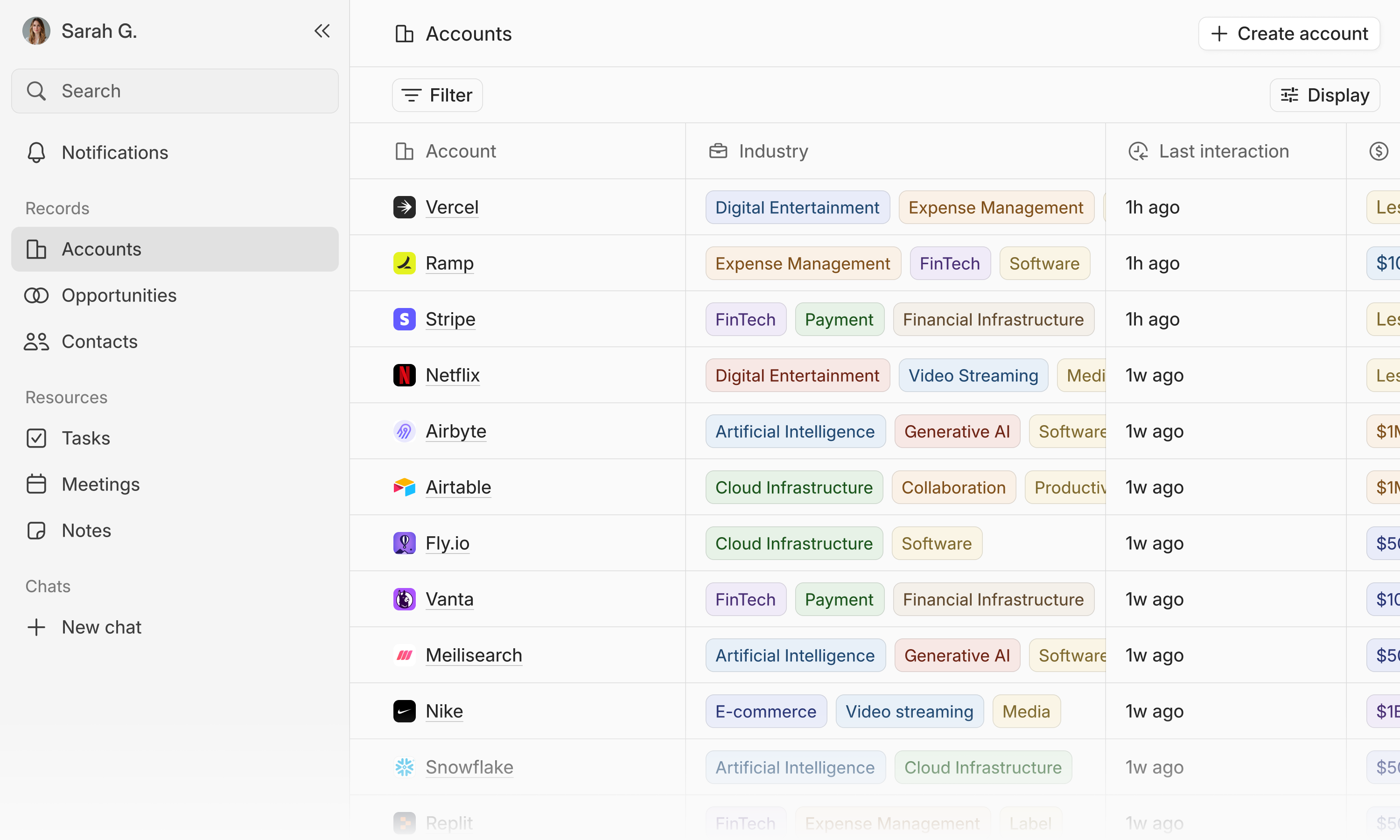Image resolution: width=1400 pixels, height=840 pixels.
Task: Open the Stripe account link
Action: coord(450,319)
